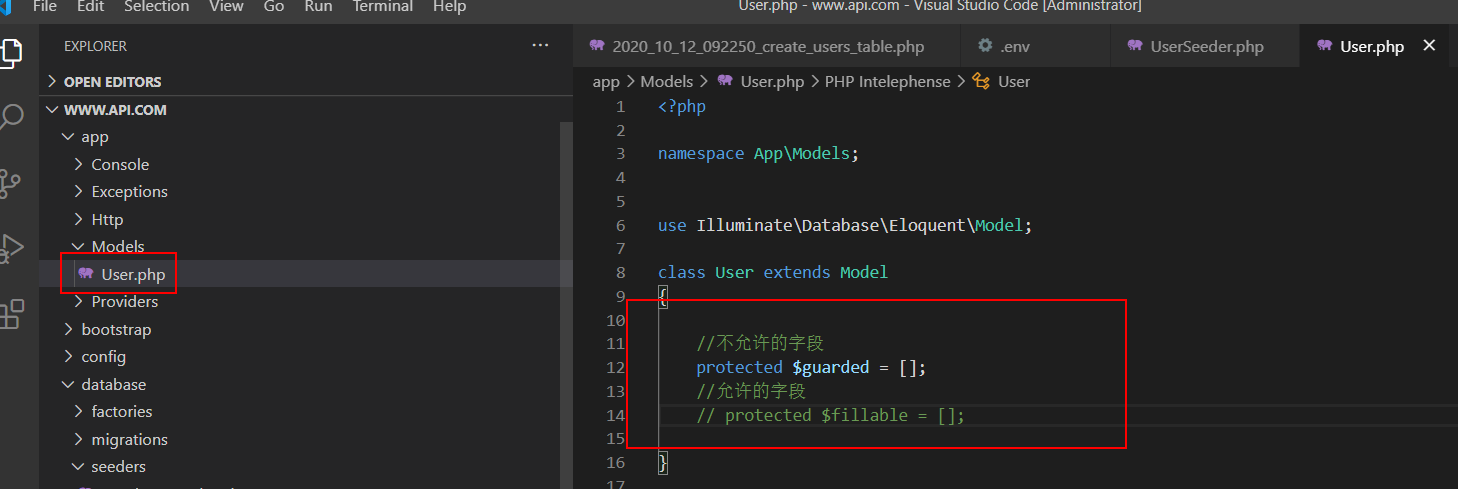The image size is (1458, 489).
Task: Switch to the UserSeeder.php tab
Action: tap(1204, 46)
